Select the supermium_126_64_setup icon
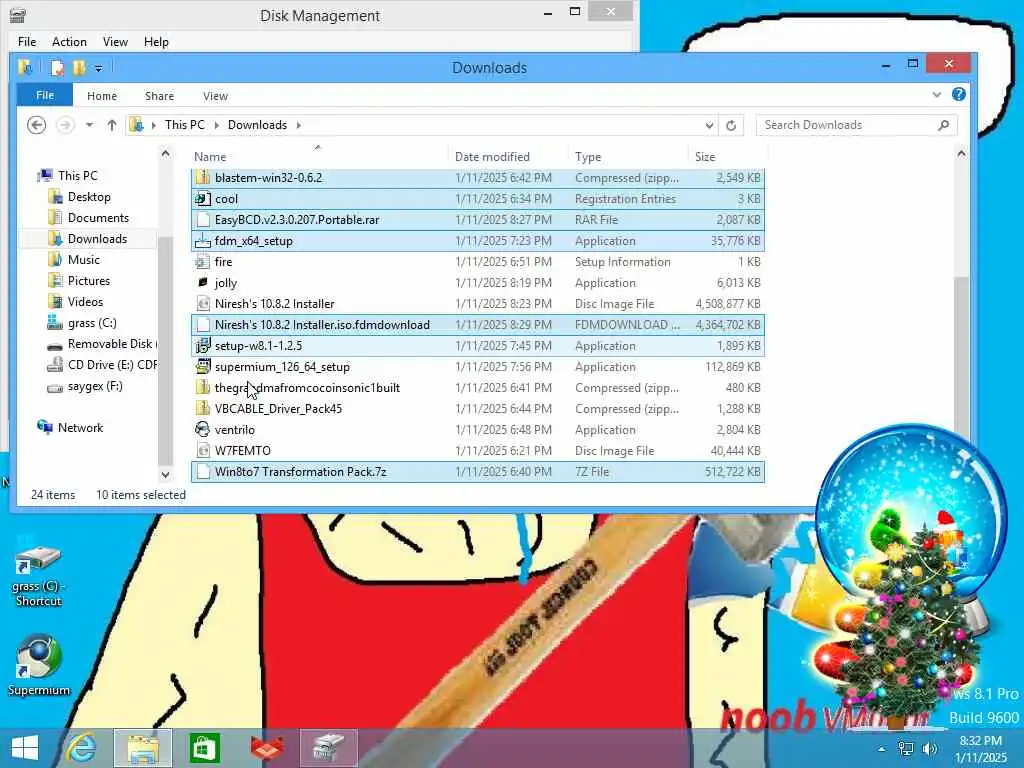 [203, 366]
